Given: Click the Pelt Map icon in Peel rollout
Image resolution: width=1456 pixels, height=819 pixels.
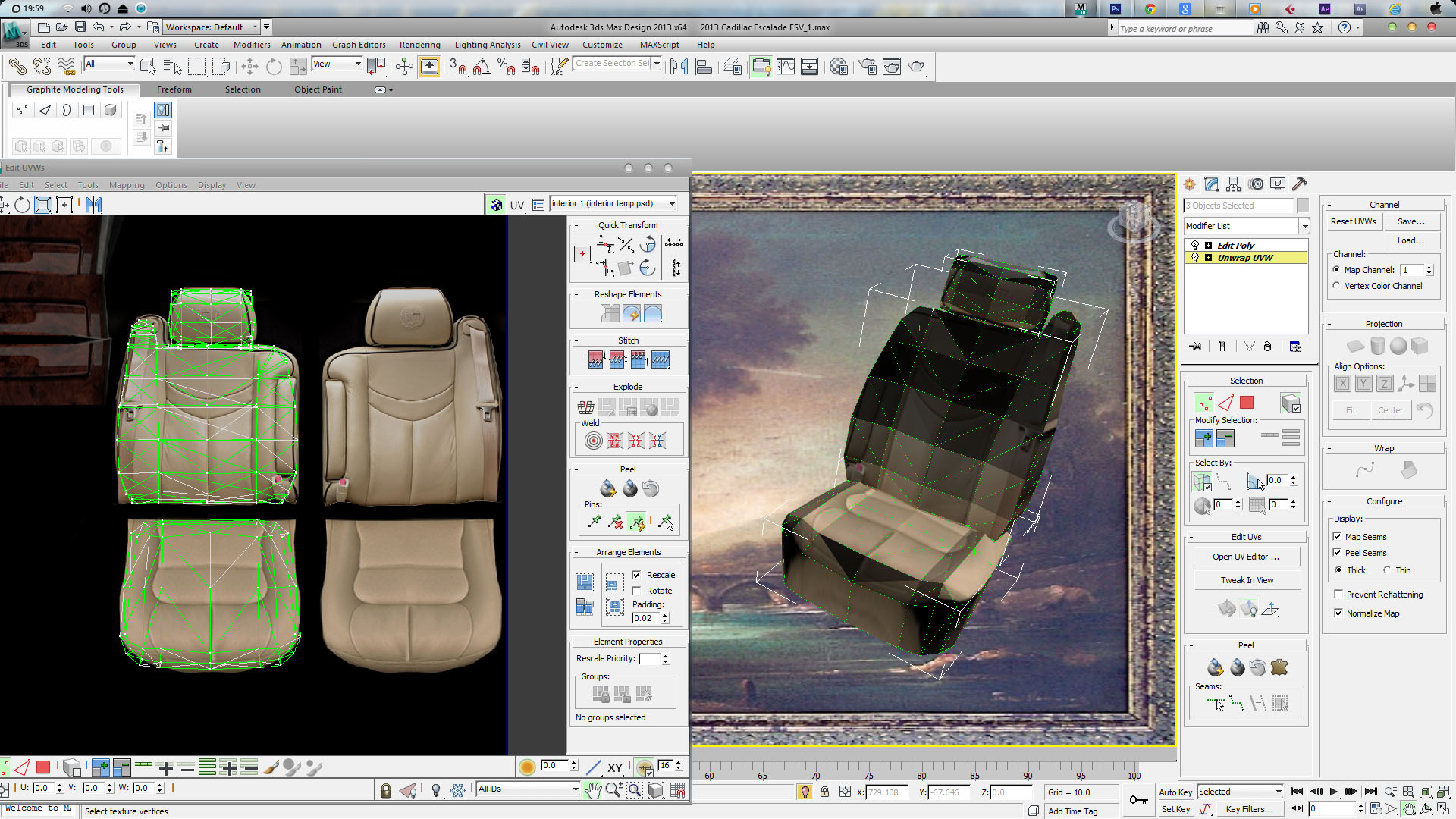Looking at the screenshot, I should (1279, 667).
